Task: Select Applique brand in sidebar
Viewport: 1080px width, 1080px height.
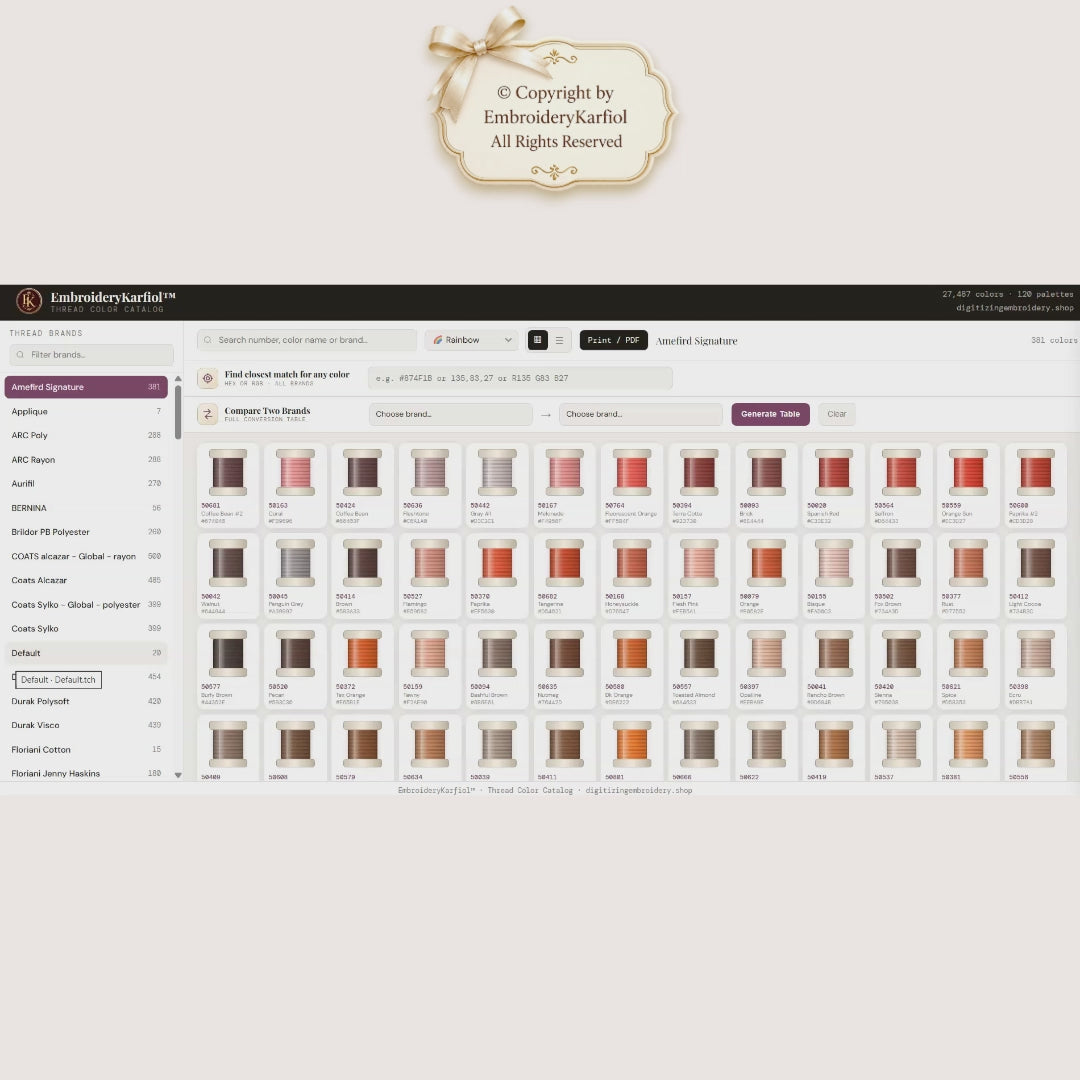Action: [86, 411]
